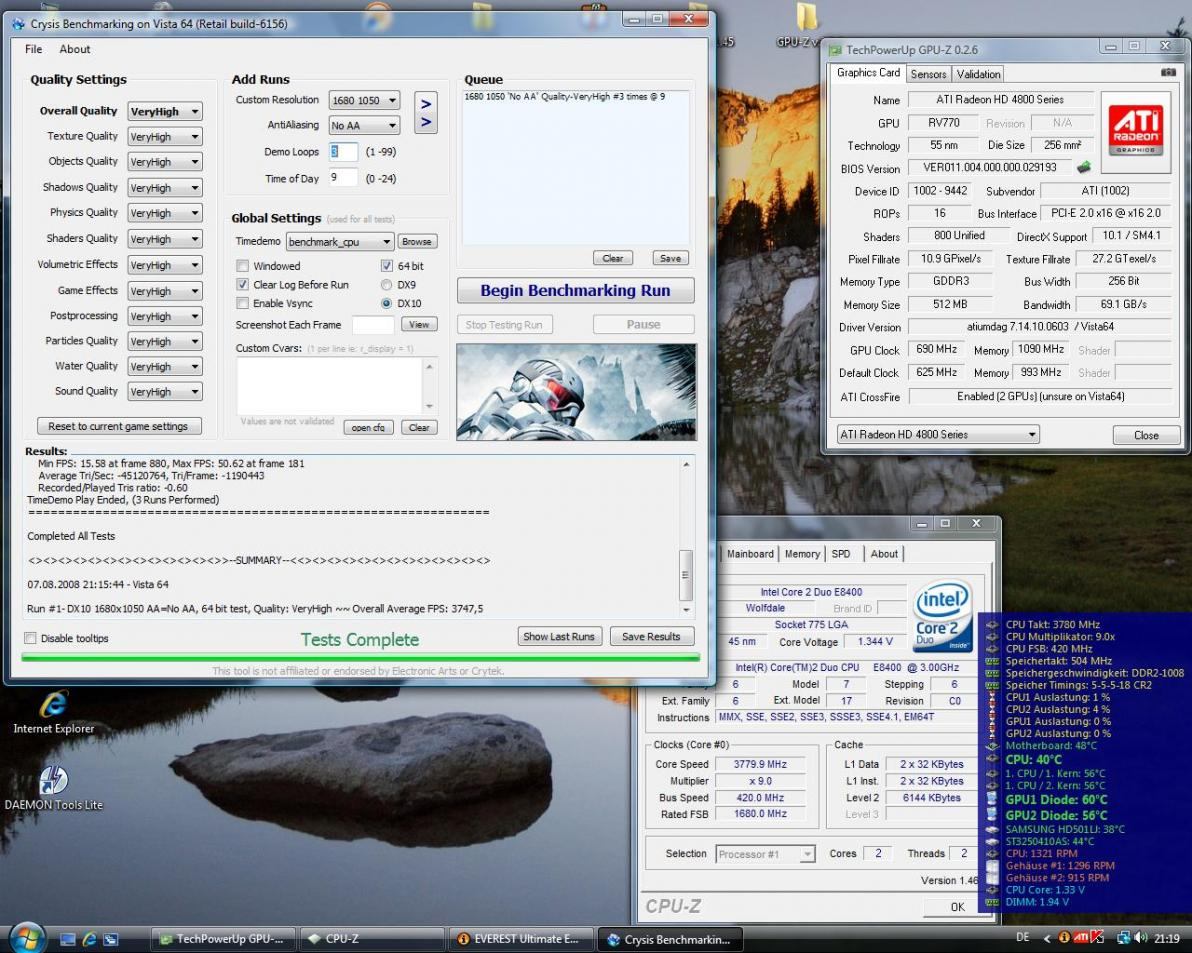Click the GPU-Z title bar icon
The width and height of the screenshot is (1192, 953).
(835, 50)
